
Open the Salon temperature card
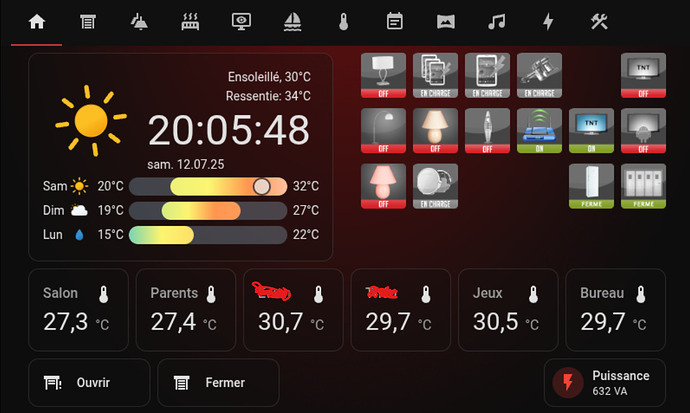tap(78, 310)
